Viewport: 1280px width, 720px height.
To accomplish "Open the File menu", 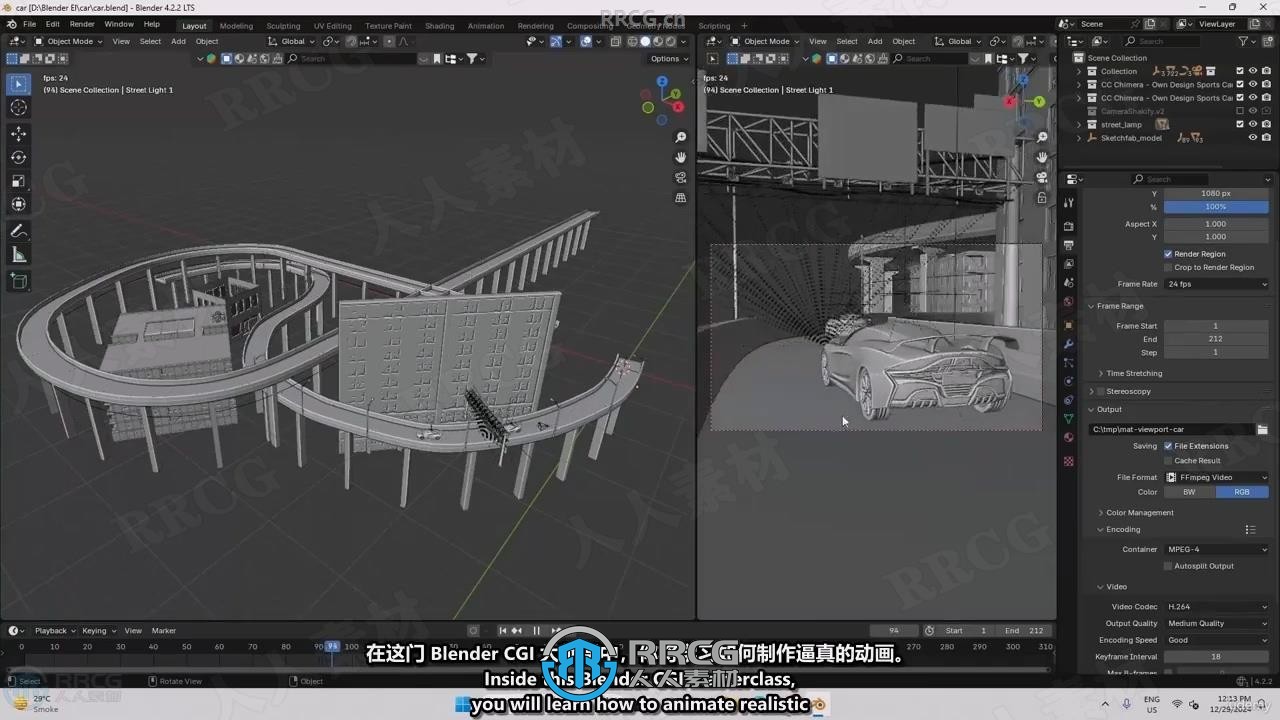I will tap(29, 24).
